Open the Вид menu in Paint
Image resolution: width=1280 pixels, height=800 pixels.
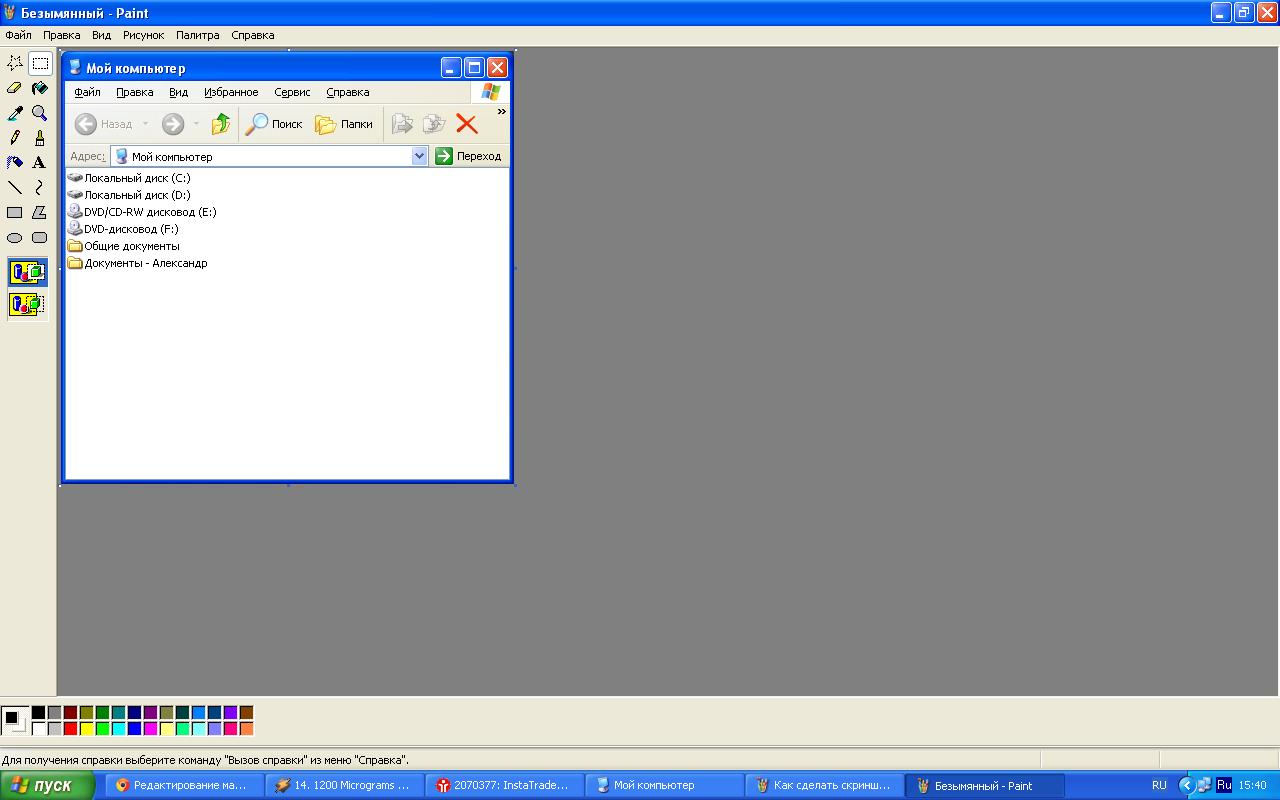click(101, 35)
